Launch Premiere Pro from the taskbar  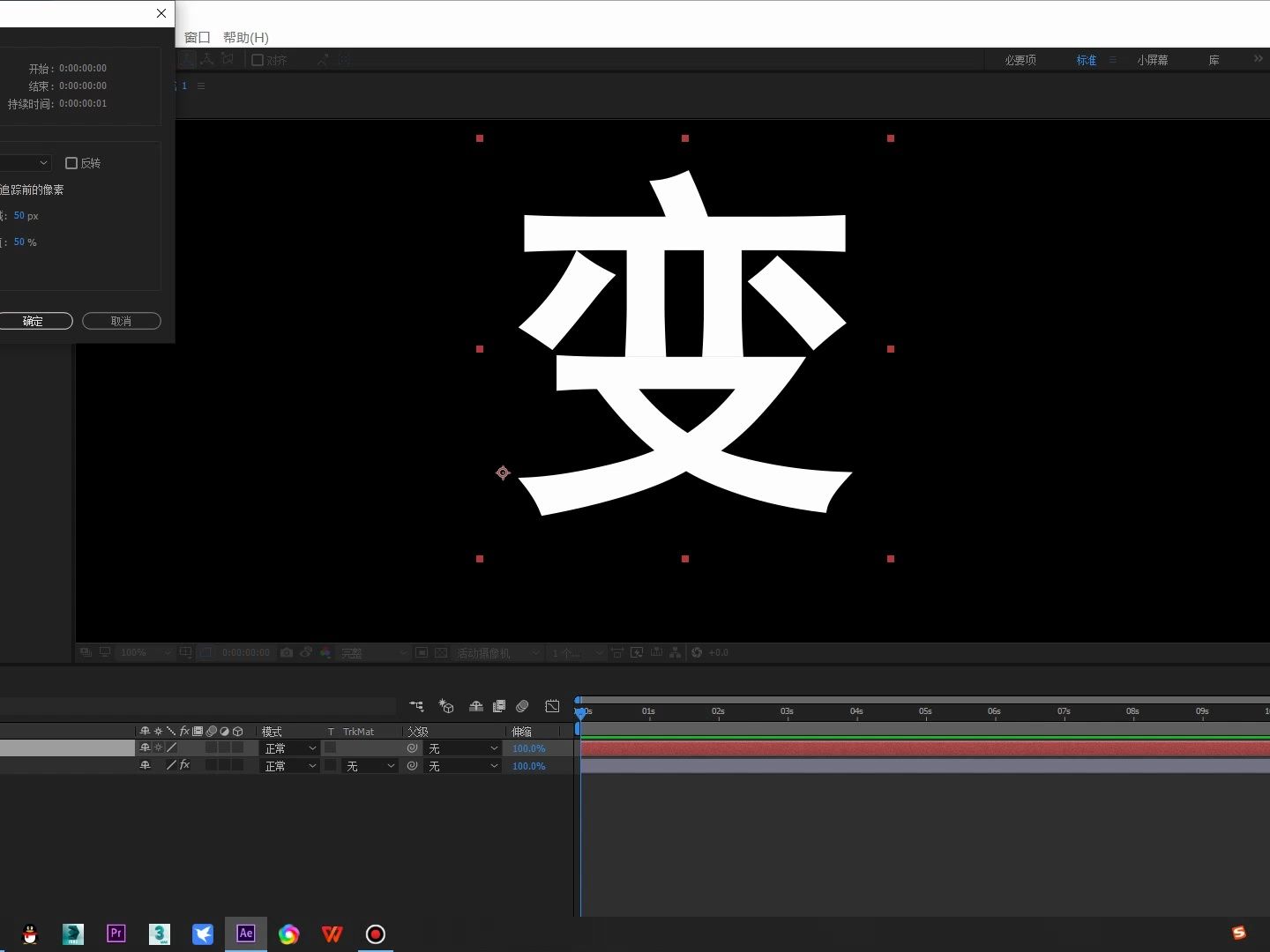pyautogui.click(x=116, y=933)
